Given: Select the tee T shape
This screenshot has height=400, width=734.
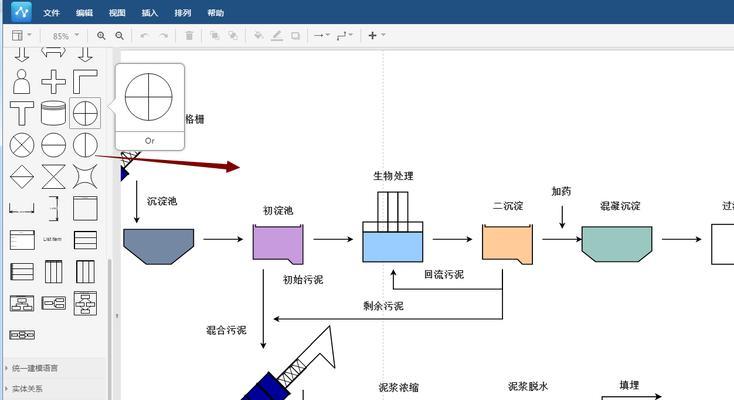Looking at the screenshot, I should click(x=22, y=113).
